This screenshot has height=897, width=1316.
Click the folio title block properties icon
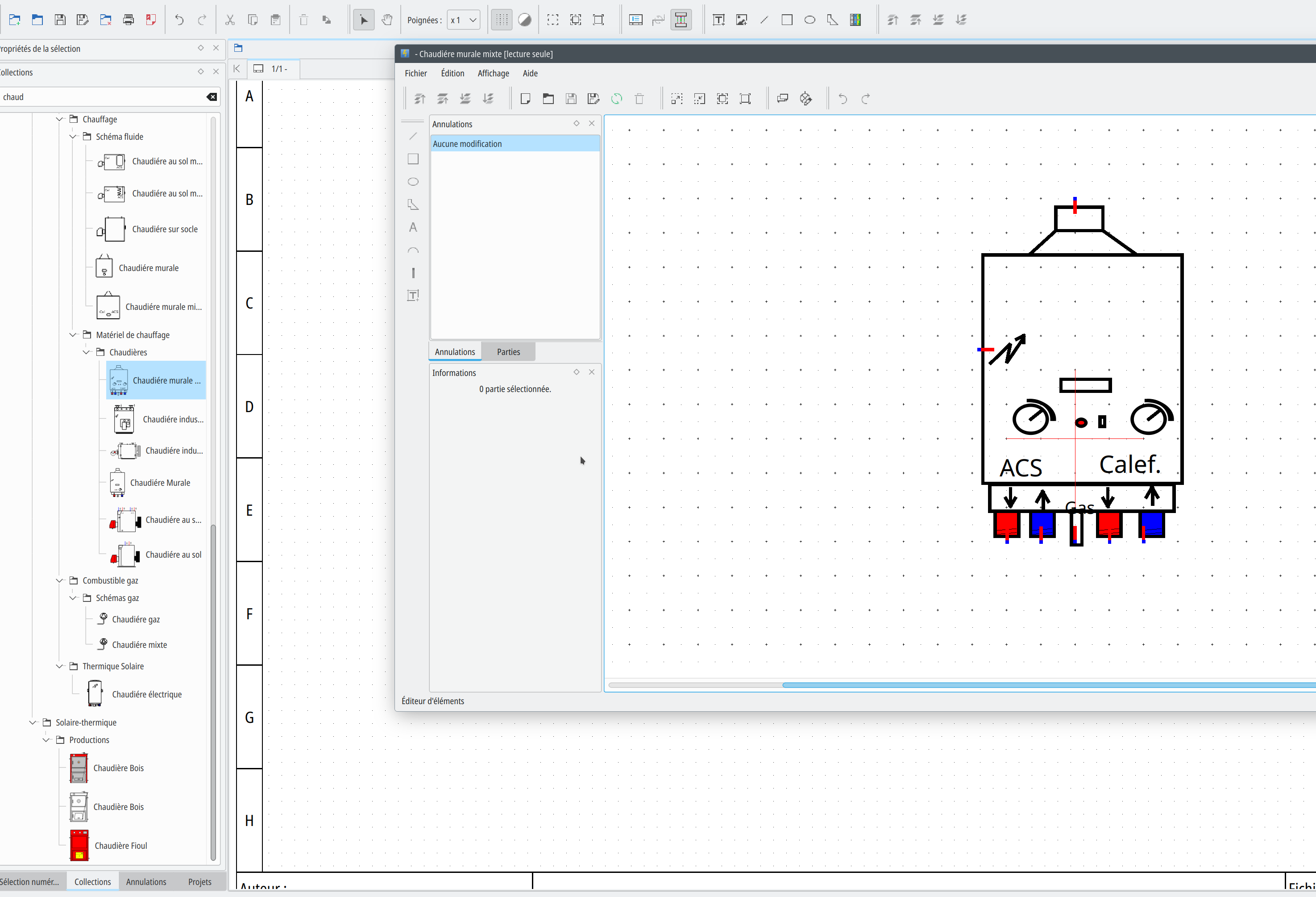click(636, 20)
